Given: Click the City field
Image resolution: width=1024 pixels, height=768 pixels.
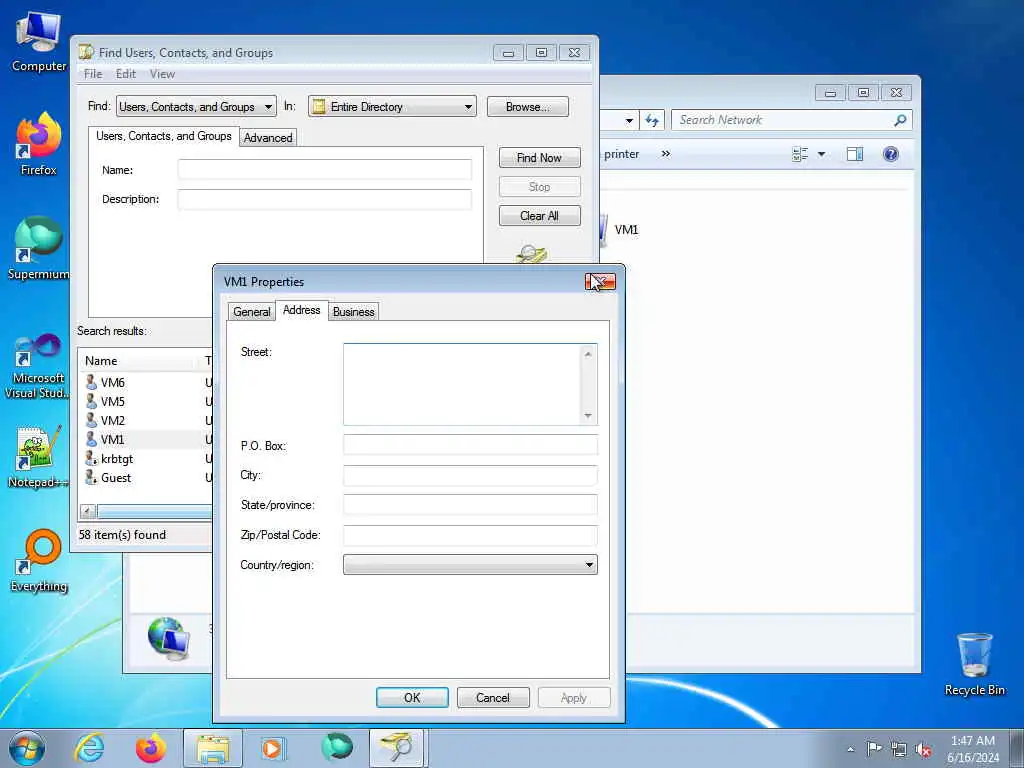Looking at the screenshot, I should (x=470, y=475).
